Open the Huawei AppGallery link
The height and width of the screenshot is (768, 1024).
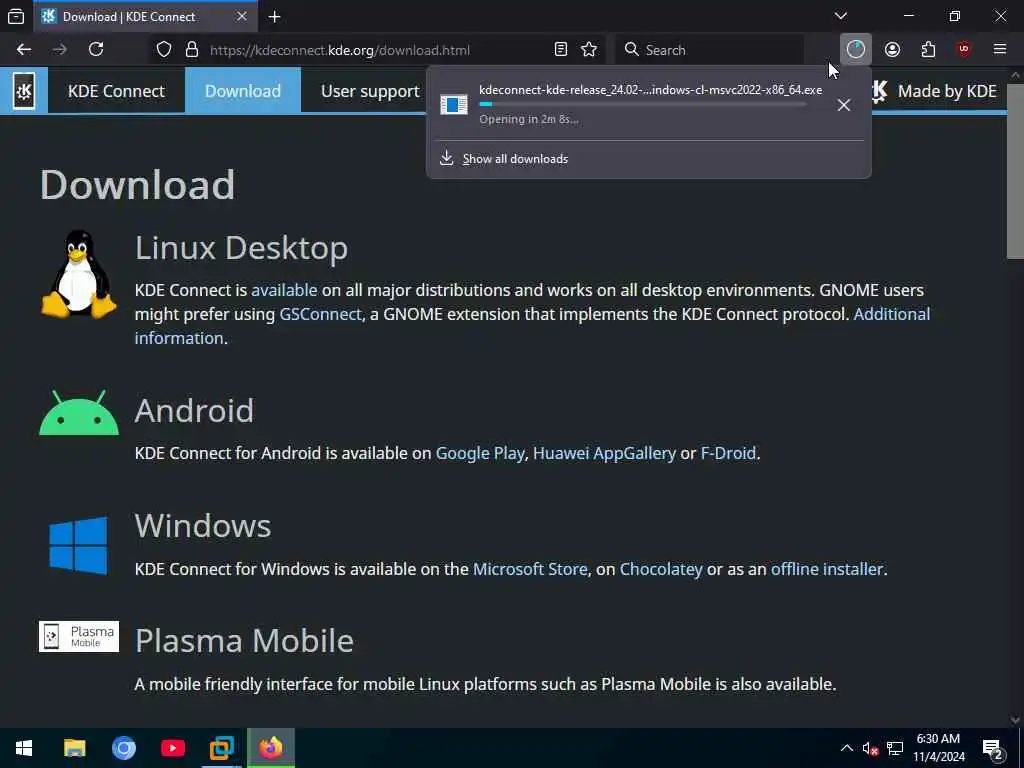click(604, 453)
